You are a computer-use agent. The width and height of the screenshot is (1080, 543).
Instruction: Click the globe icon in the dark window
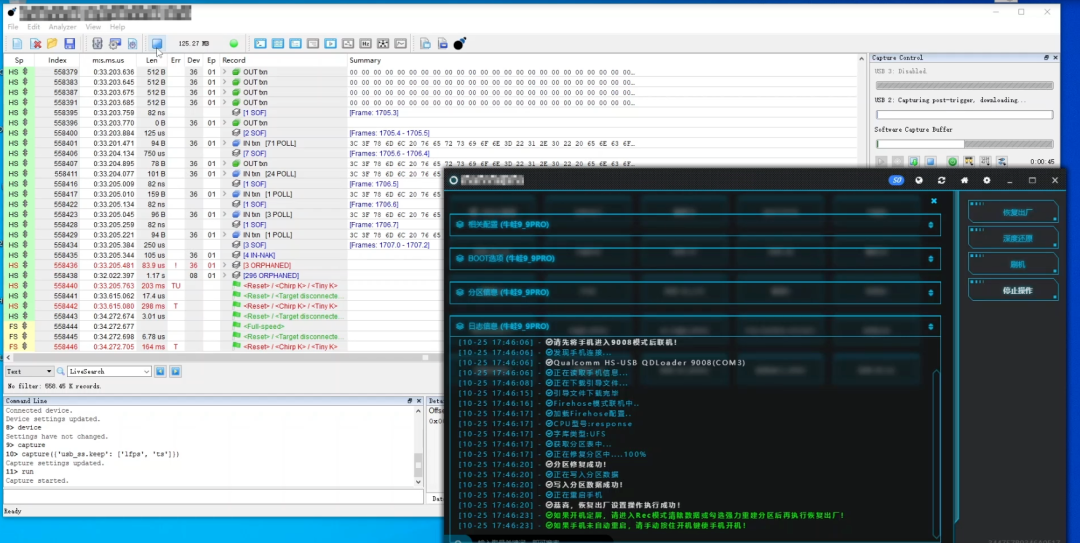click(919, 181)
